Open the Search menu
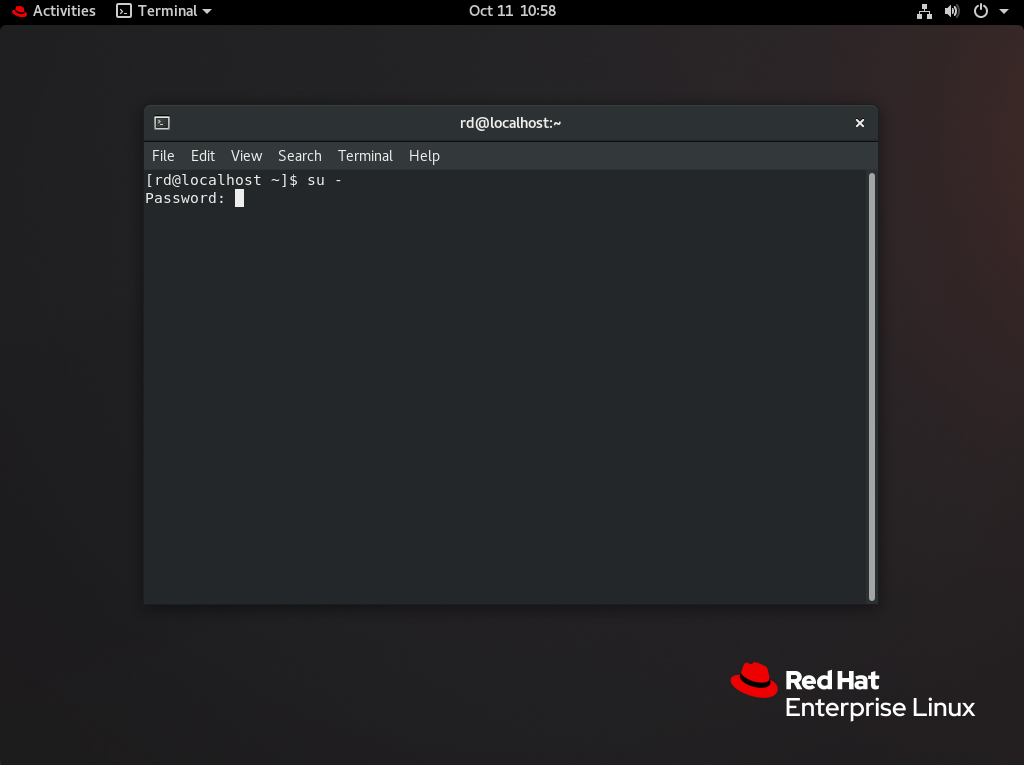1024x765 pixels. 299,156
